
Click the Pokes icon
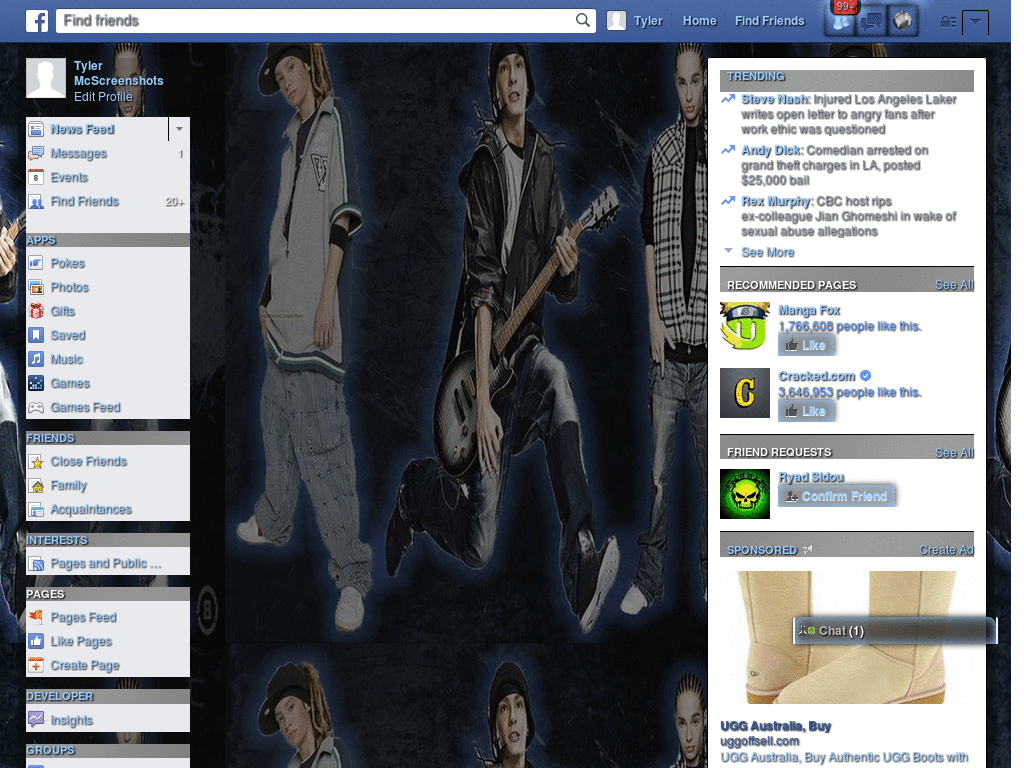pyautogui.click(x=36, y=263)
